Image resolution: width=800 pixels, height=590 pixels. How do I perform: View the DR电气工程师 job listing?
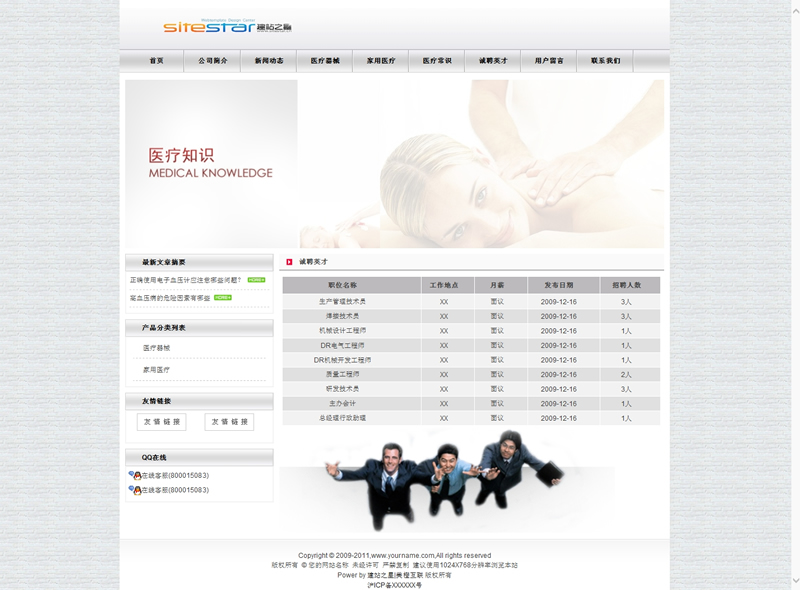342,345
